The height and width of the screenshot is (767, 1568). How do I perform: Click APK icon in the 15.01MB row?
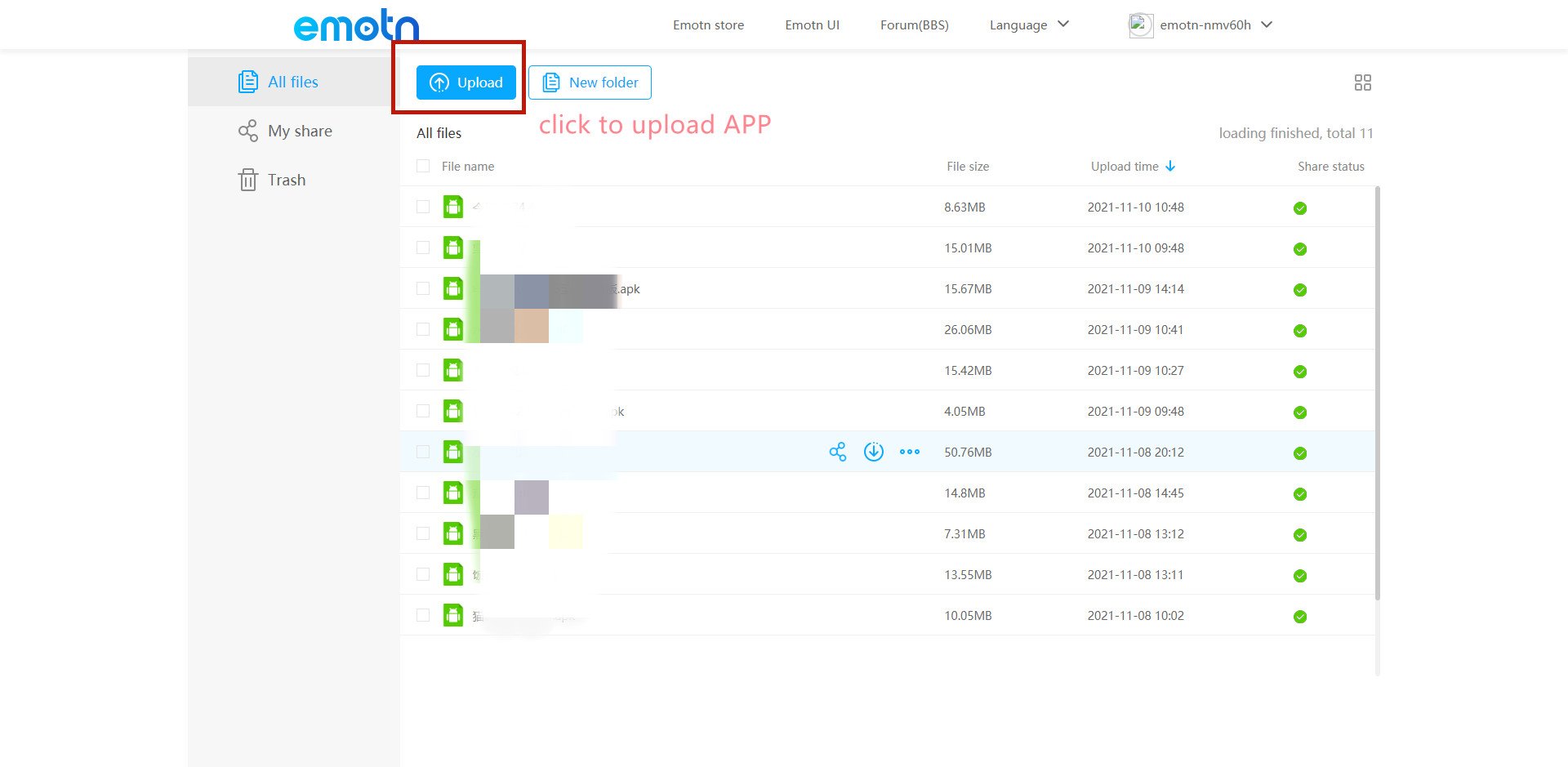click(452, 247)
